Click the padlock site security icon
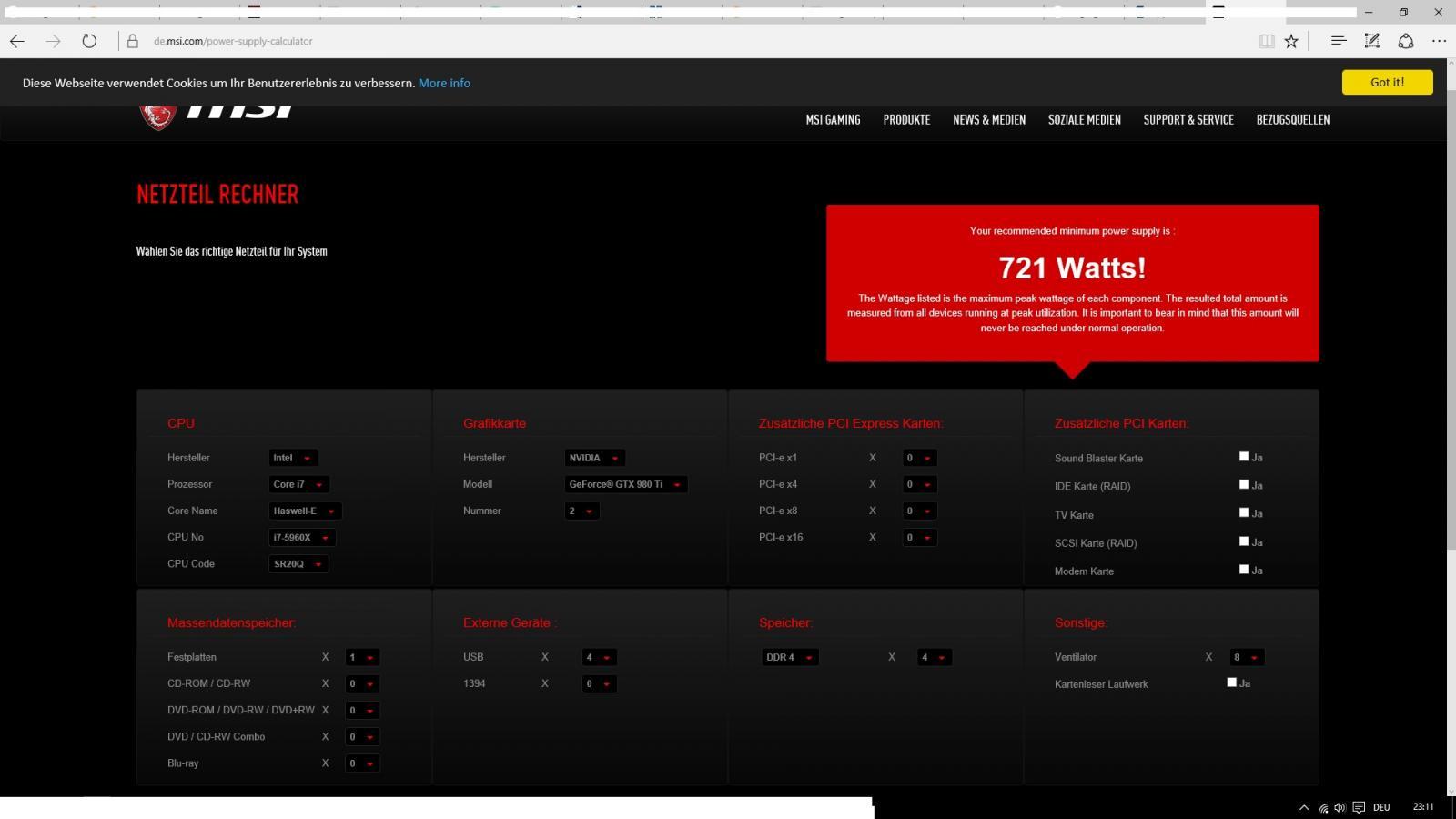 pos(133,41)
